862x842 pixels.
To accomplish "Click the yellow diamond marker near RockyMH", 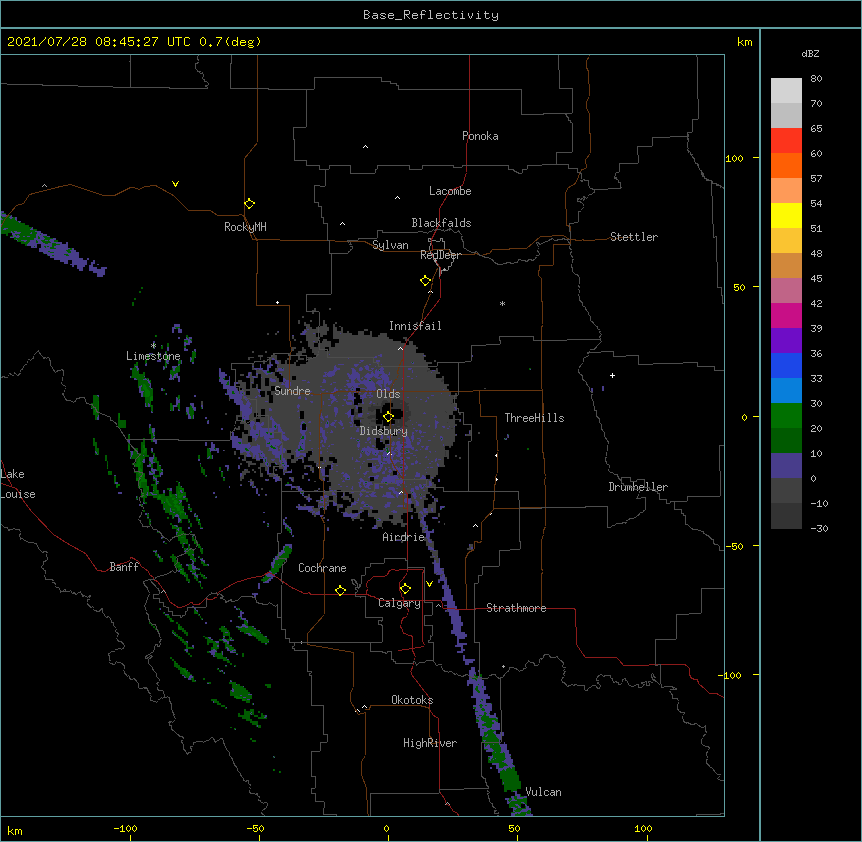I will (x=250, y=204).
